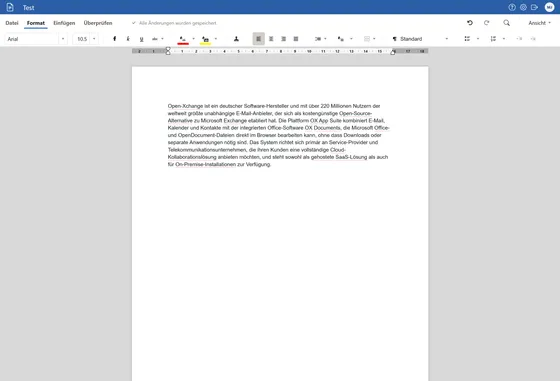The width and height of the screenshot is (560, 381).
Task: Click the underlined word Open-Source-
Action: point(355,113)
